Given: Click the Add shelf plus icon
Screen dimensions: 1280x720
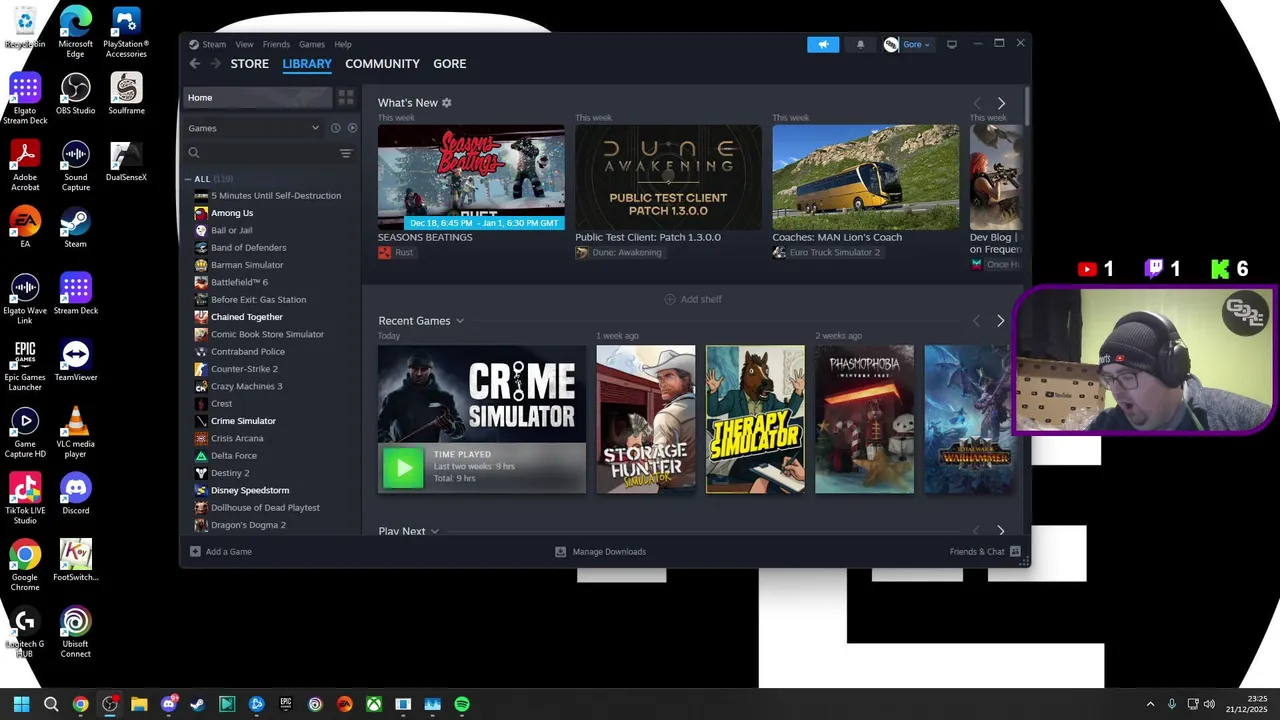Looking at the screenshot, I should pyautogui.click(x=670, y=299).
